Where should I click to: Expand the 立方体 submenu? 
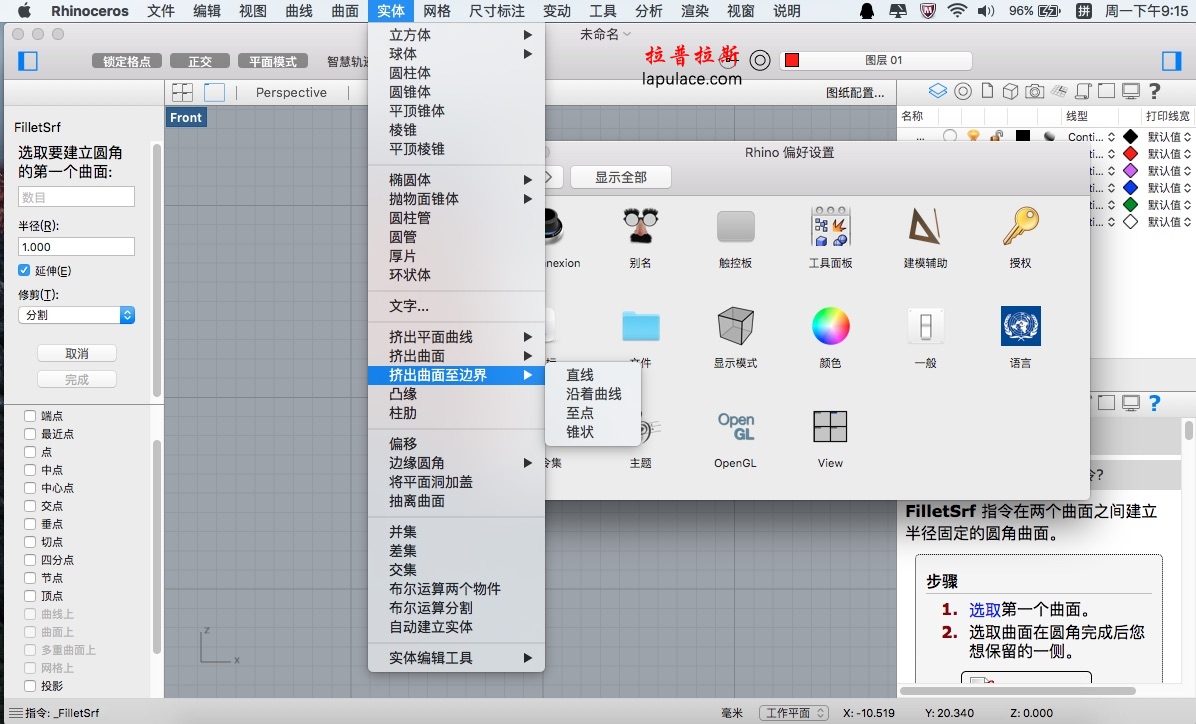pos(456,34)
